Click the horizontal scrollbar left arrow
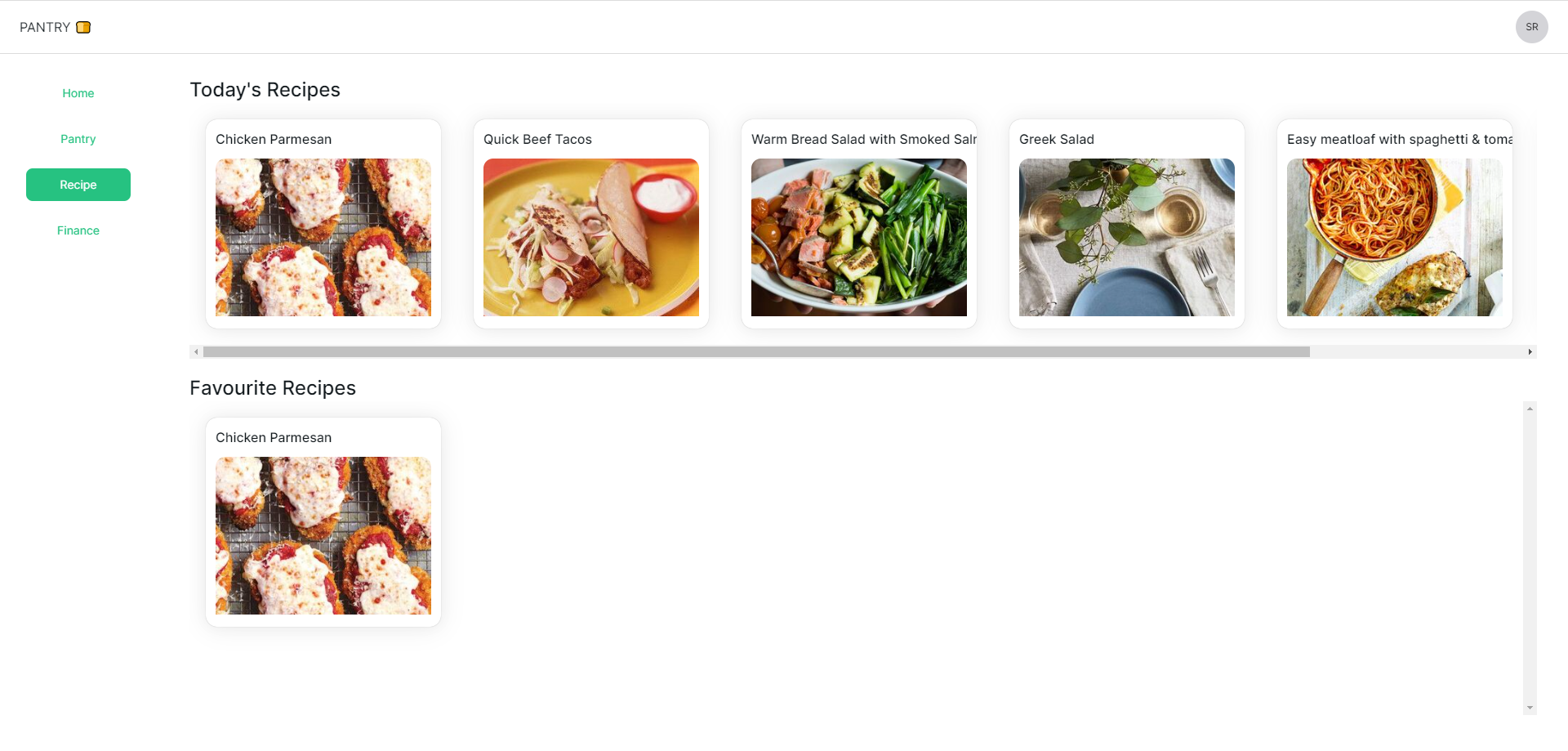Screen dimensions: 1568x751 (196, 352)
